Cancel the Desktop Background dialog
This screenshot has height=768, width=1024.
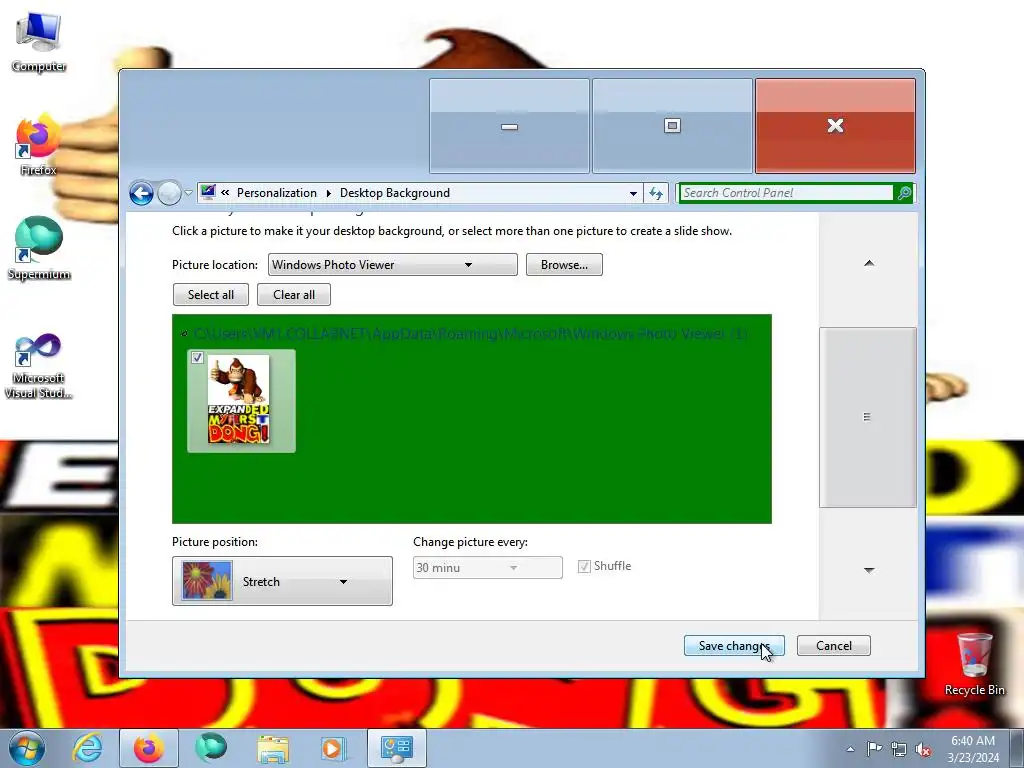834,646
